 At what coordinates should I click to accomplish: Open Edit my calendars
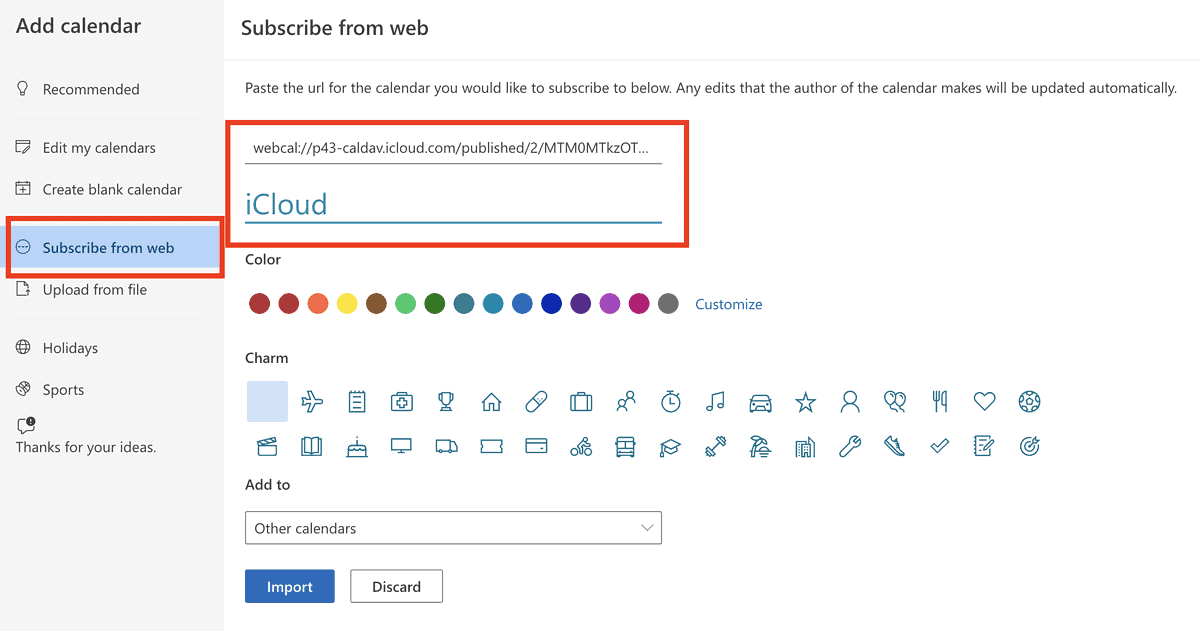pos(99,148)
